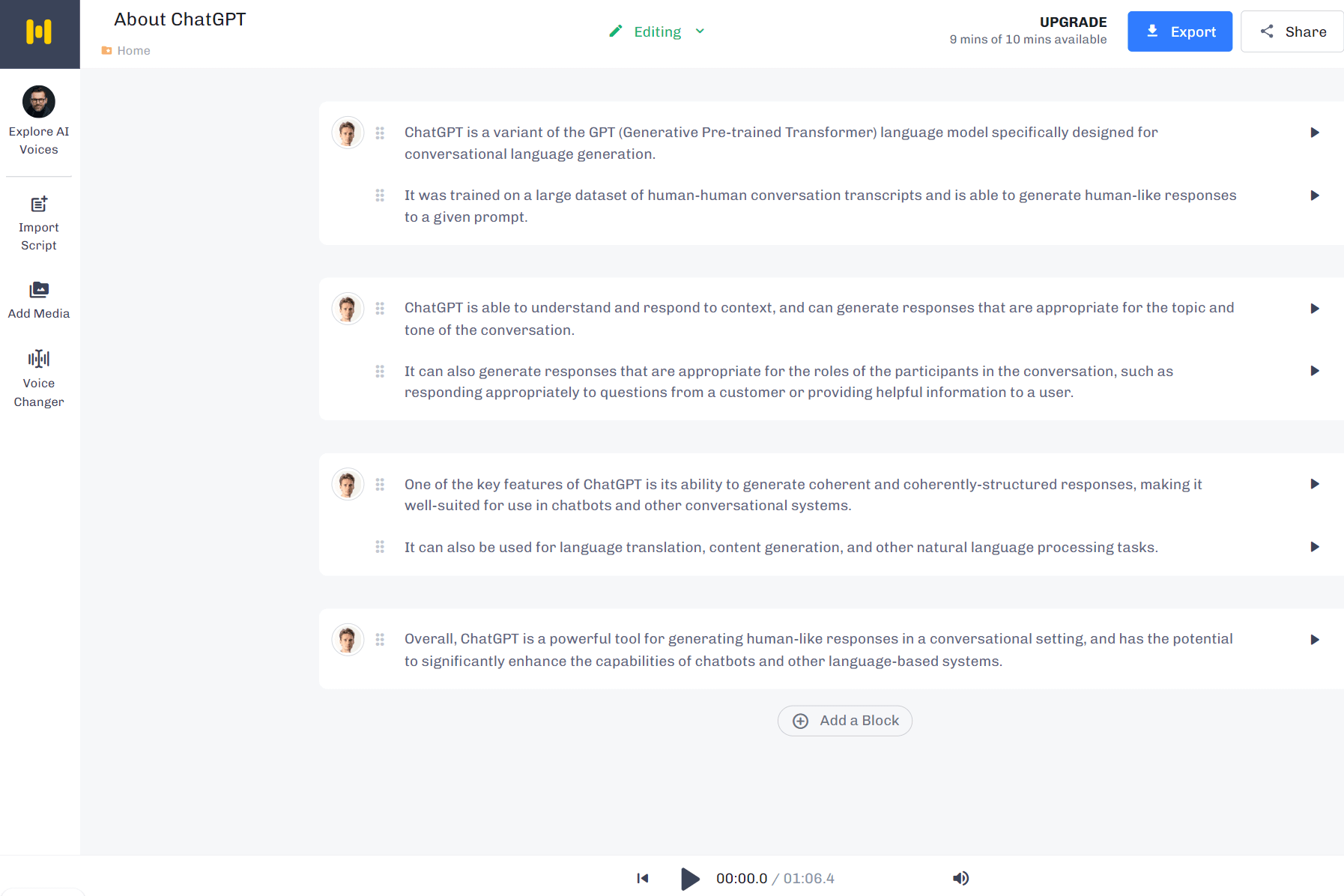
Task: Click the Export button
Action: coord(1180,31)
